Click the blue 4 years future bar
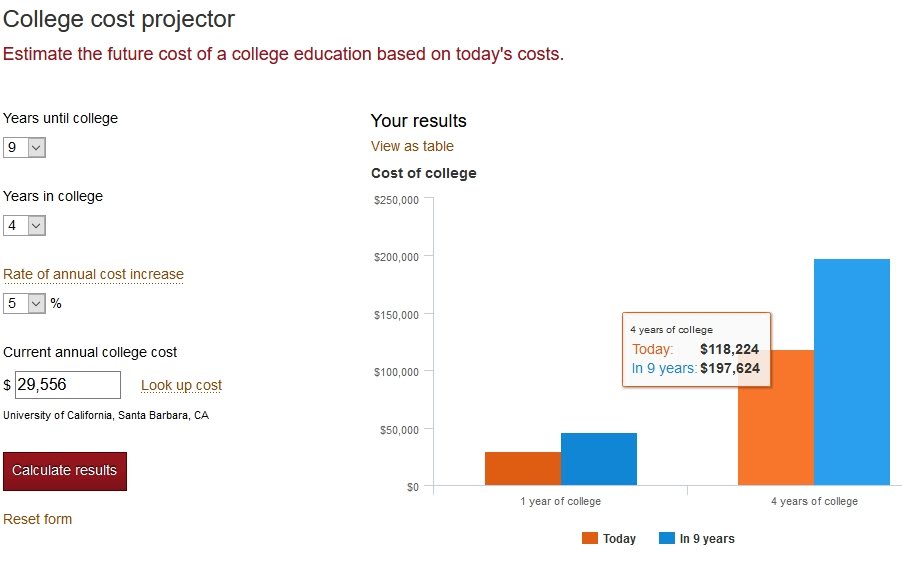Viewport: 902px width, 564px height. click(x=852, y=373)
